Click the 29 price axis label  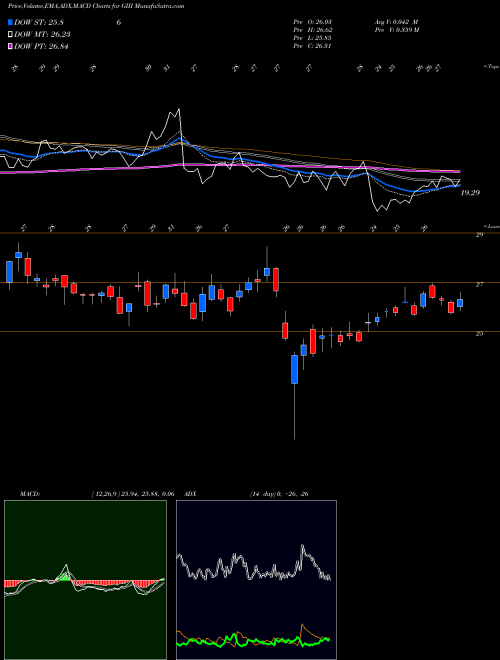tap(479, 235)
